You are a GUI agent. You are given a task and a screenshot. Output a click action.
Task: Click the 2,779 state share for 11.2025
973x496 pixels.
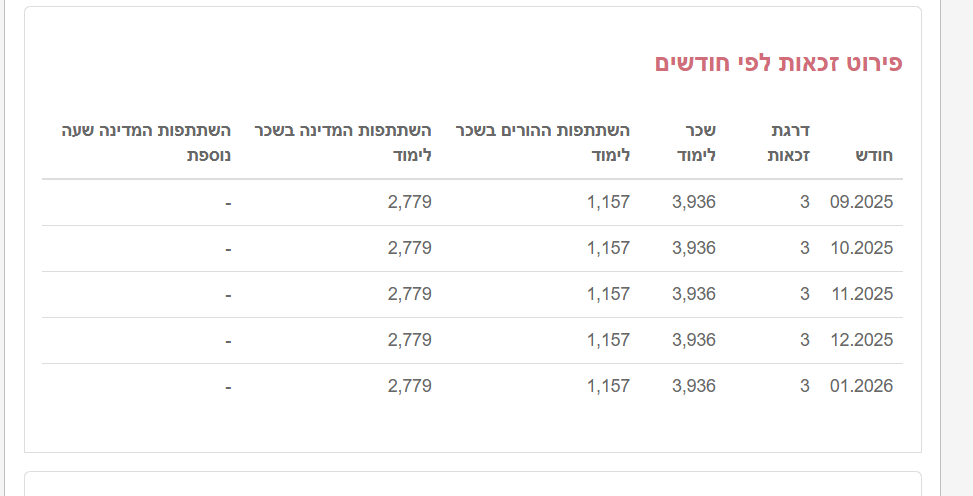(409, 294)
